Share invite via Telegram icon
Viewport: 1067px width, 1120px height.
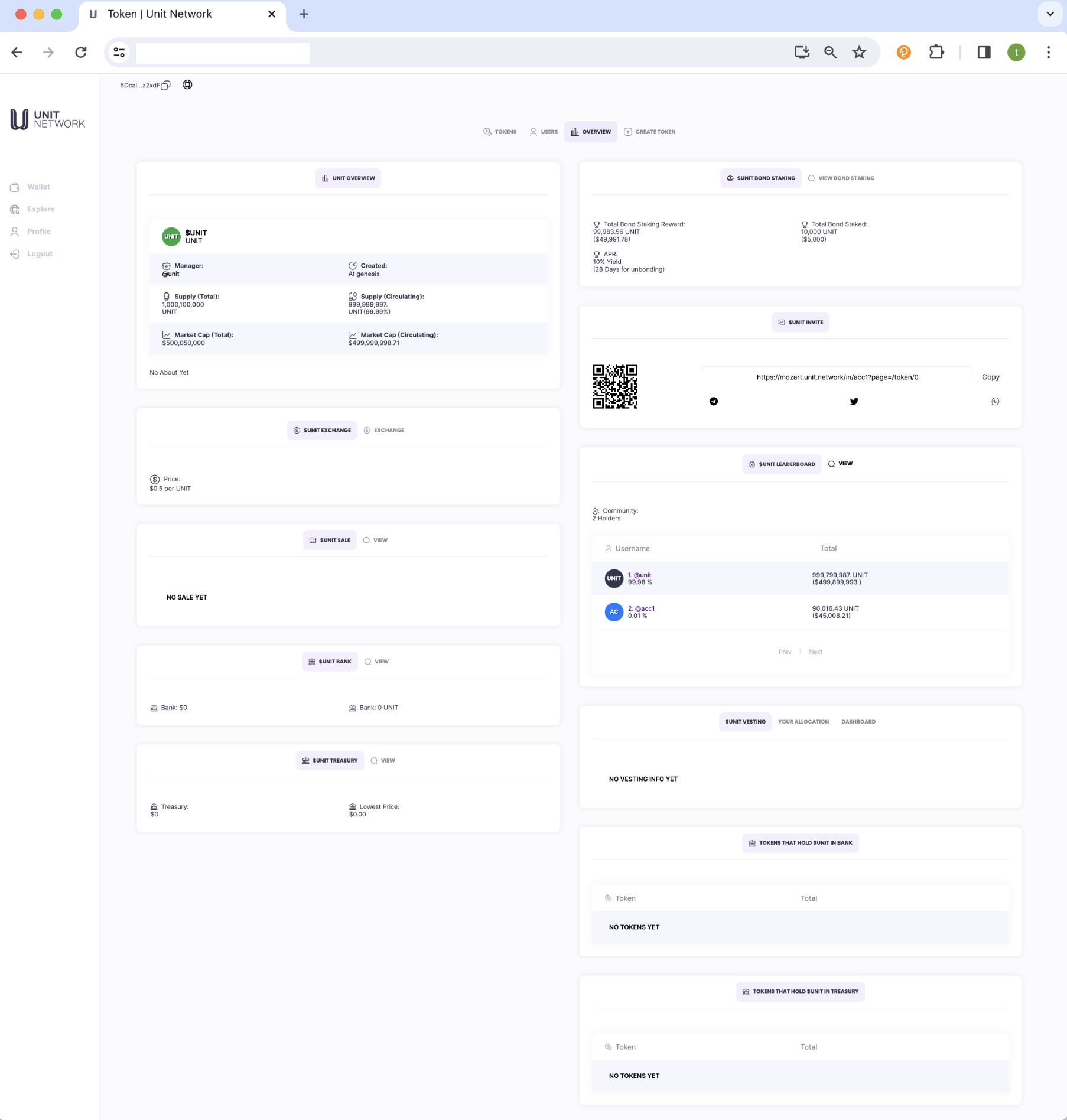(x=714, y=402)
